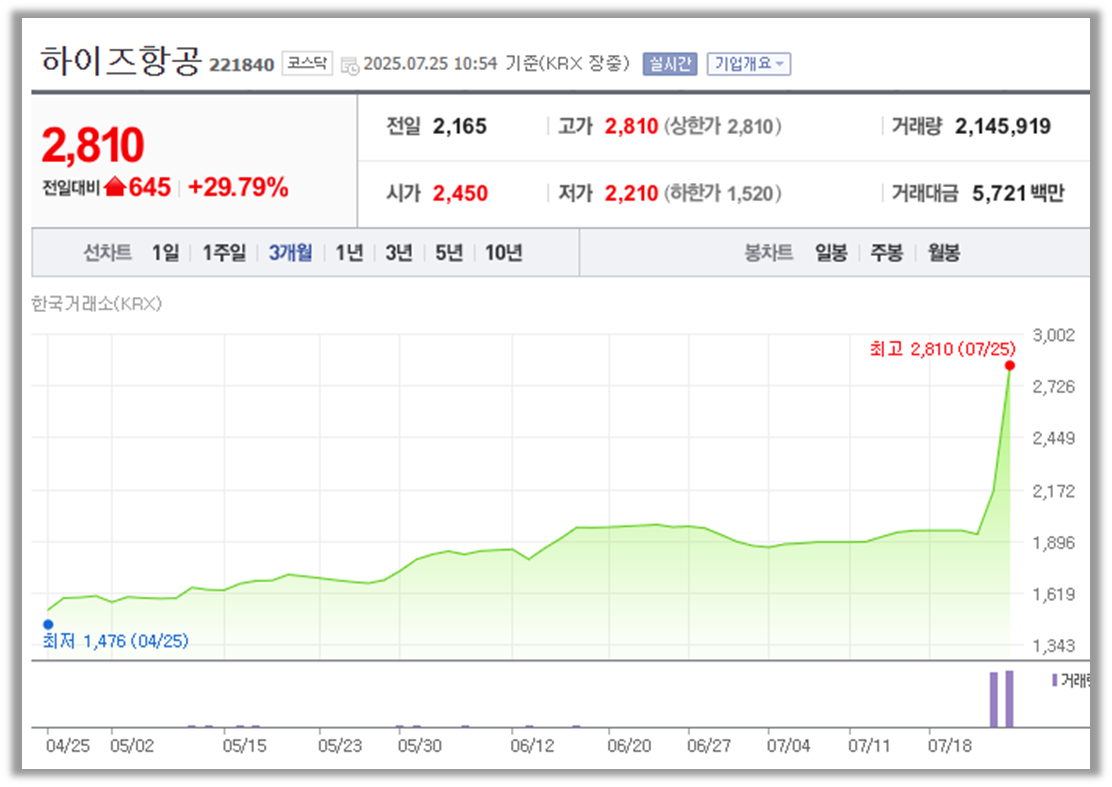
Task: Click the rightmost tall purple volume bar
Action: pos(1009,699)
